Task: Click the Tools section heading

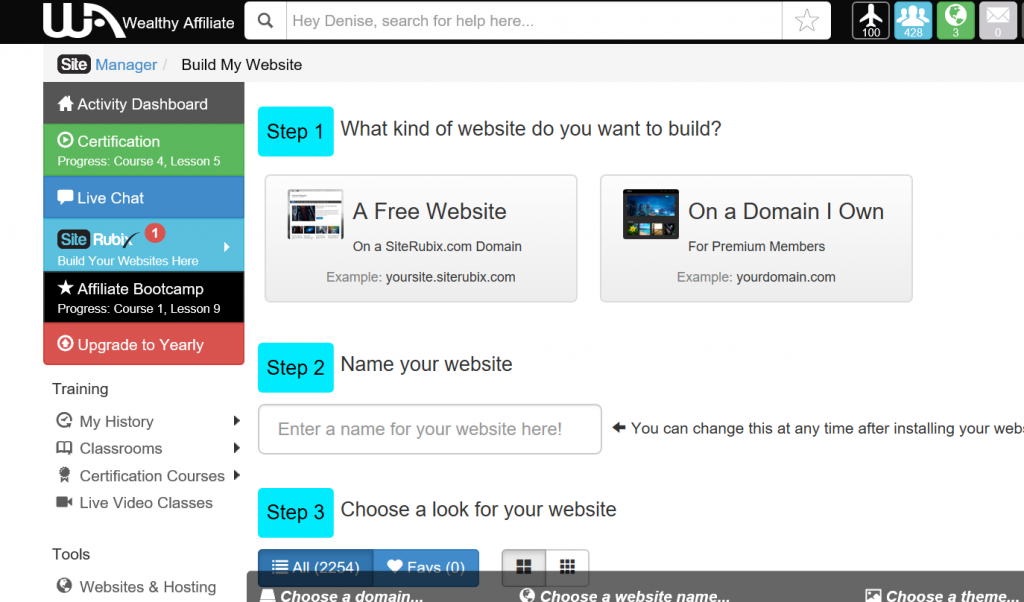Action: [x=71, y=554]
